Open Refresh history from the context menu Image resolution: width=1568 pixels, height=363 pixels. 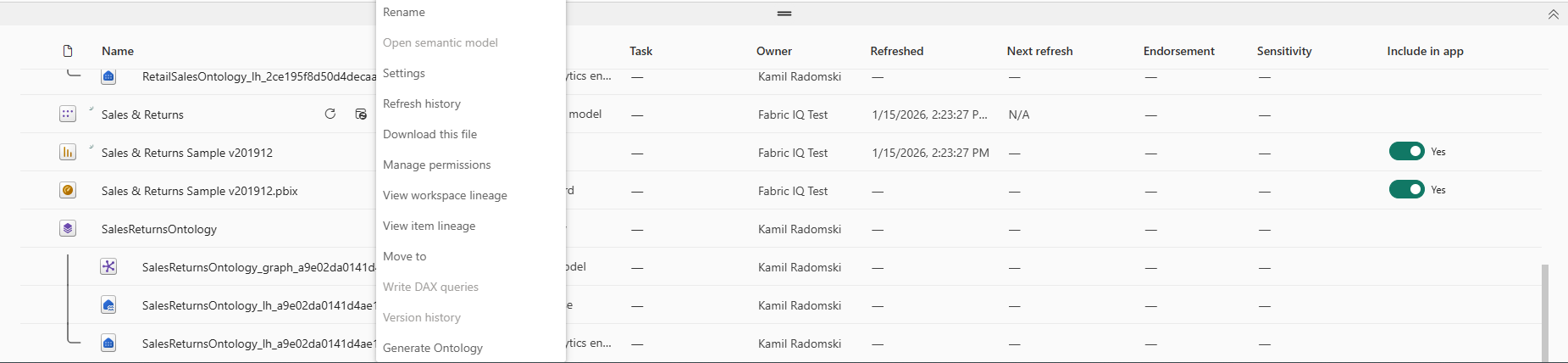[422, 103]
